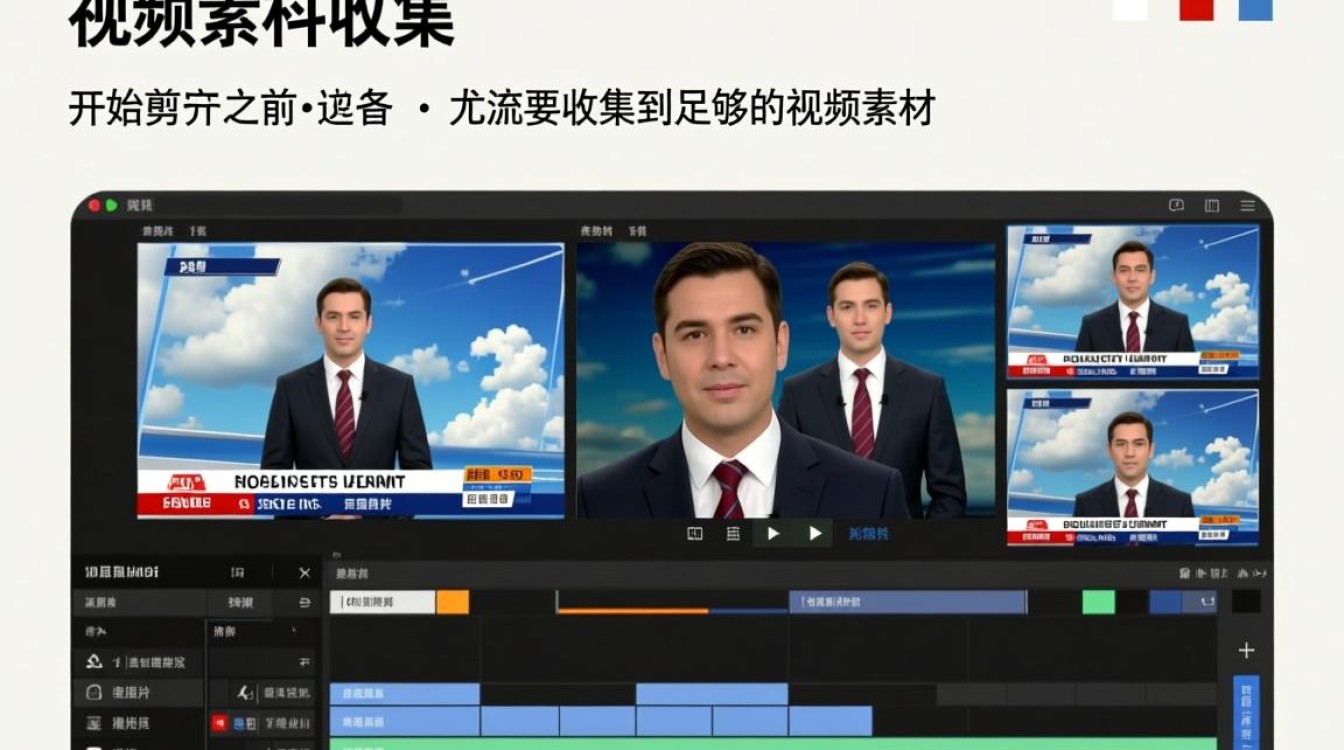Click the swap arrows icon in the left panel
Image resolution: width=1344 pixels, height=750 pixels.
(x=305, y=662)
